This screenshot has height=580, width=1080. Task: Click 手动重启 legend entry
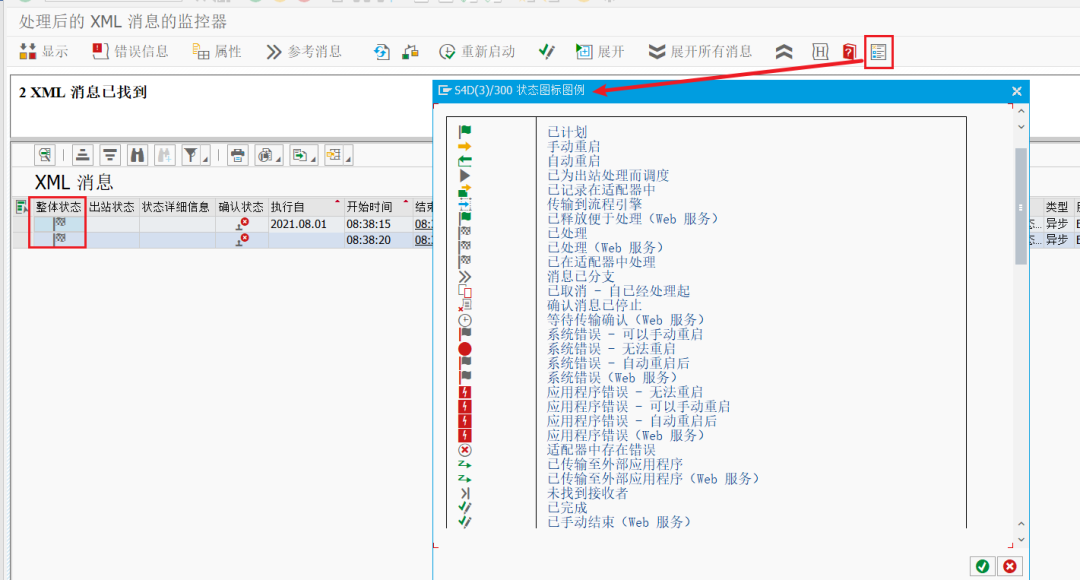click(x=574, y=147)
